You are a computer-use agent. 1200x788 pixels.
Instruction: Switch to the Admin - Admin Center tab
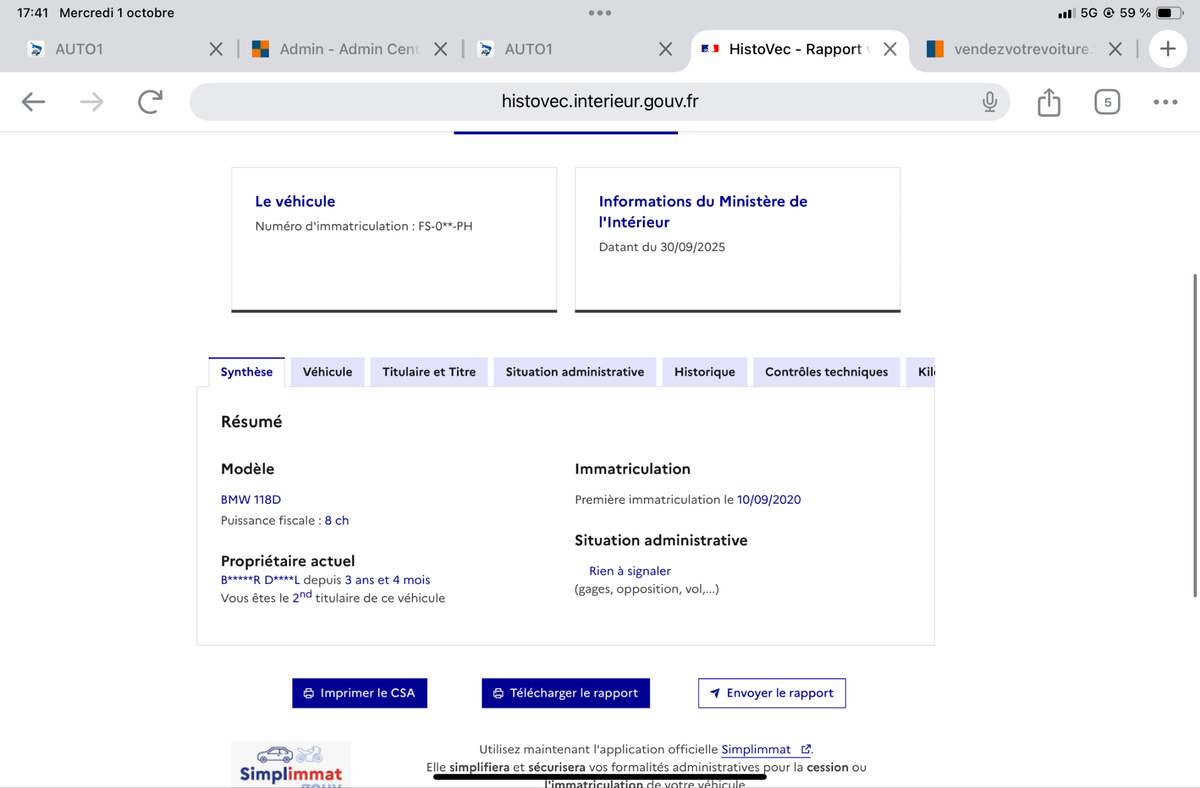[x=348, y=49]
